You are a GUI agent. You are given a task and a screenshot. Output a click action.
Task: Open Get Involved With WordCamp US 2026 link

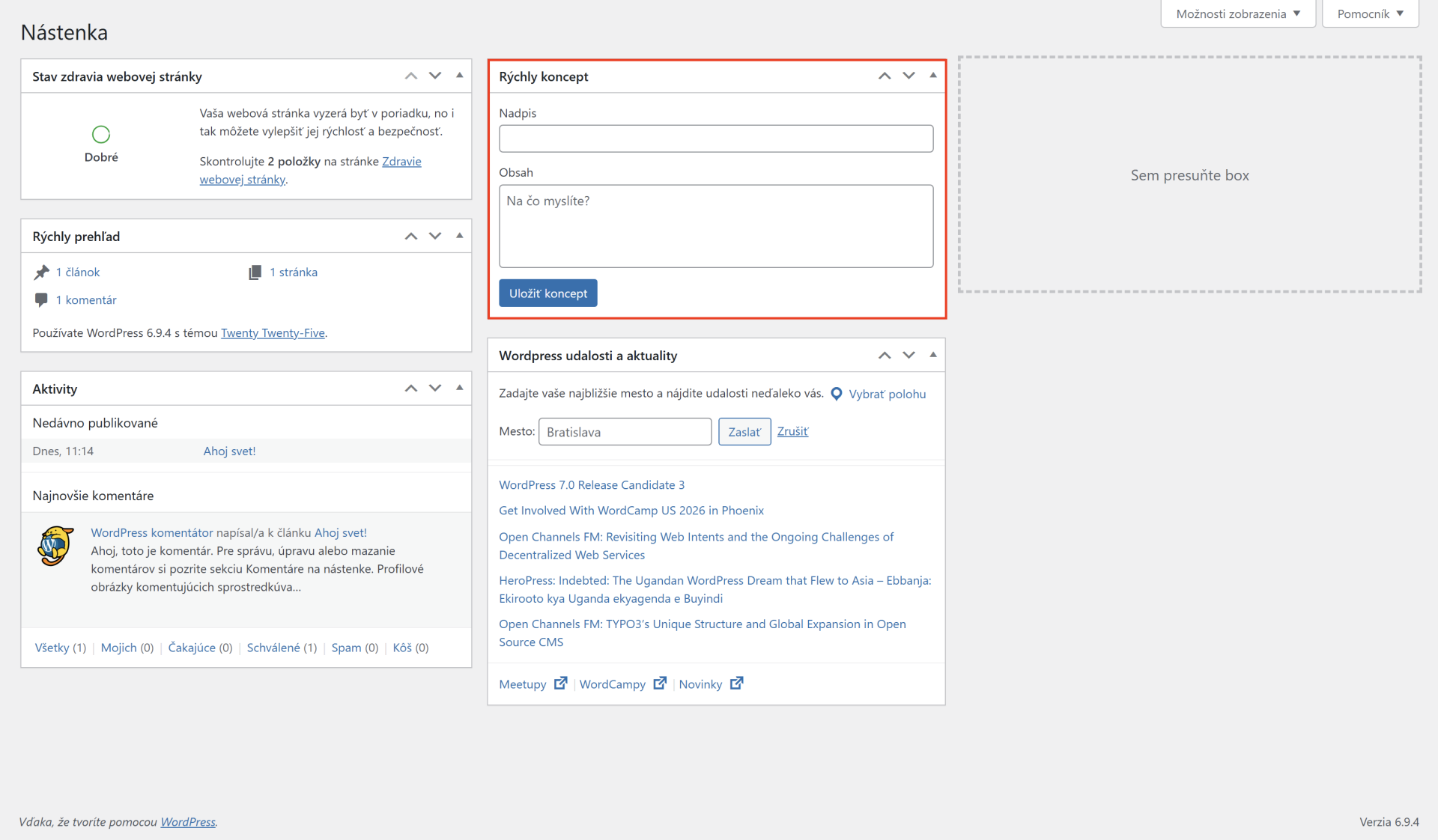[631, 510]
